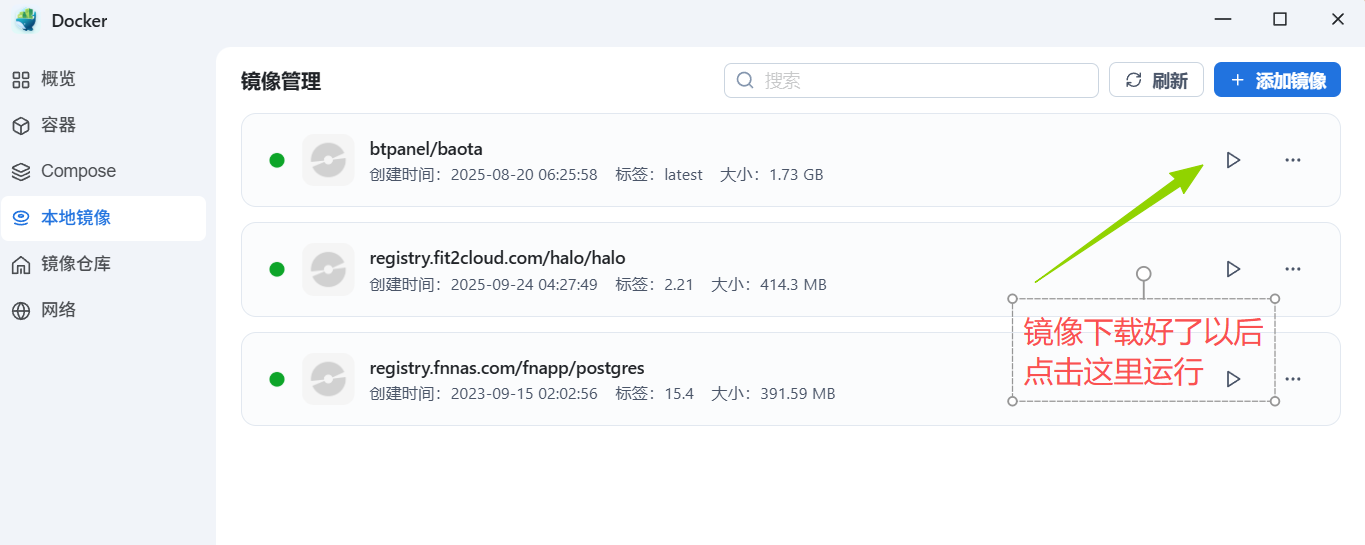The height and width of the screenshot is (545, 1365).
Task: Open more options for btpanel/baota
Action: click(x=1293, y=160)
